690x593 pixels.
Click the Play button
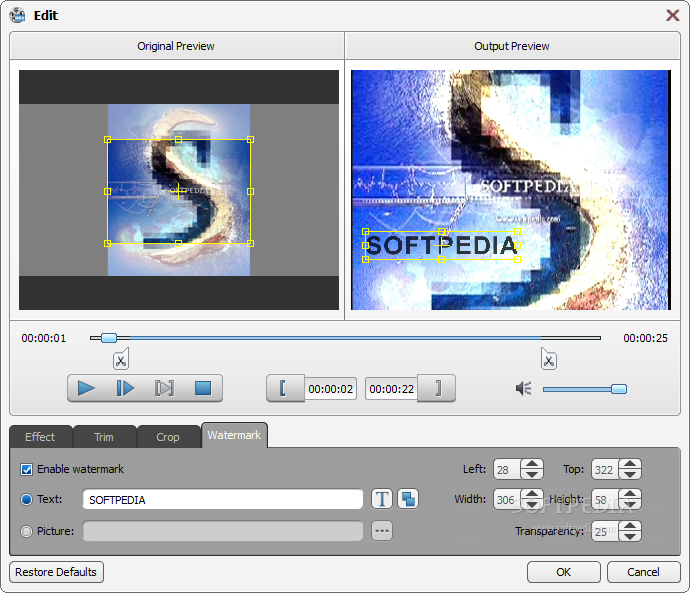pyautogui.click(x=86, y=388)
